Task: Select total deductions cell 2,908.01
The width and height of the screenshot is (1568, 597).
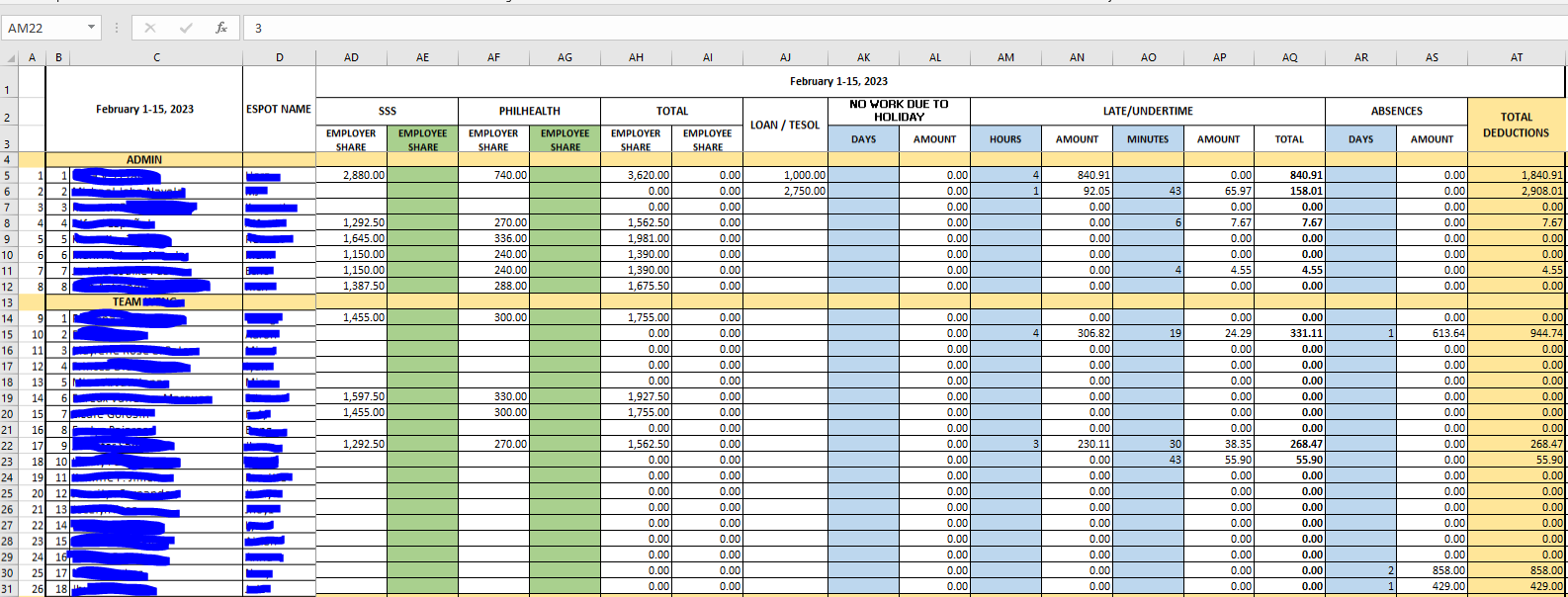Action: pyautogui.click(x=1517, y=191)
